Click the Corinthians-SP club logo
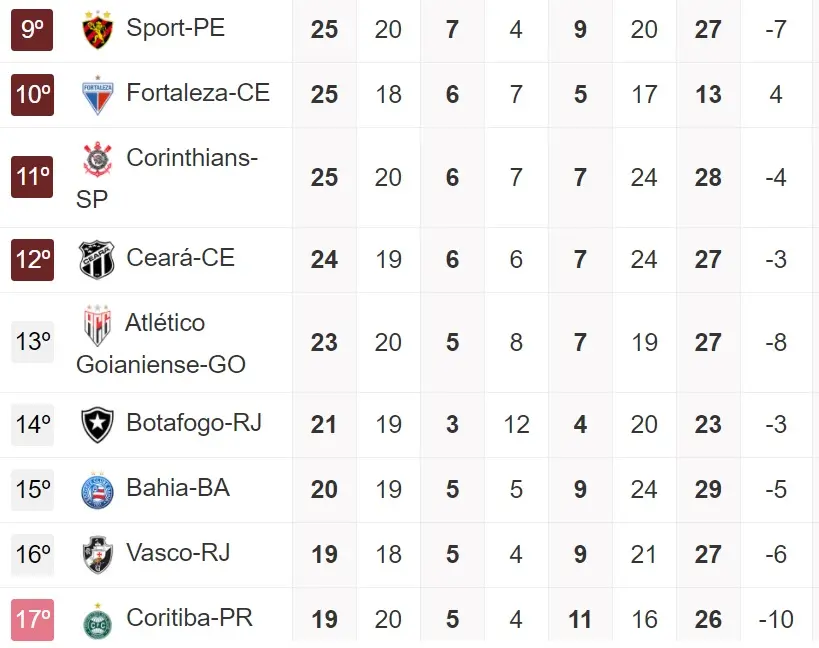Screen dimensions: 819x648 (x=97, y=160)
